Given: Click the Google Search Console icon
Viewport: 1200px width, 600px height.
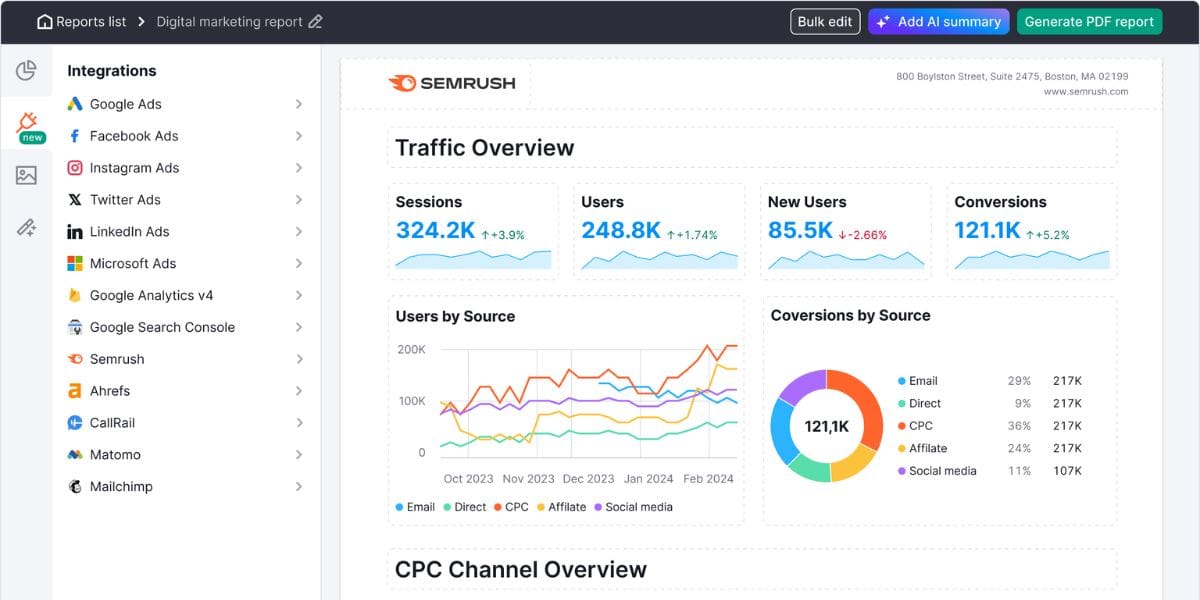Looking at the screenshot, I should coord(75,327).
